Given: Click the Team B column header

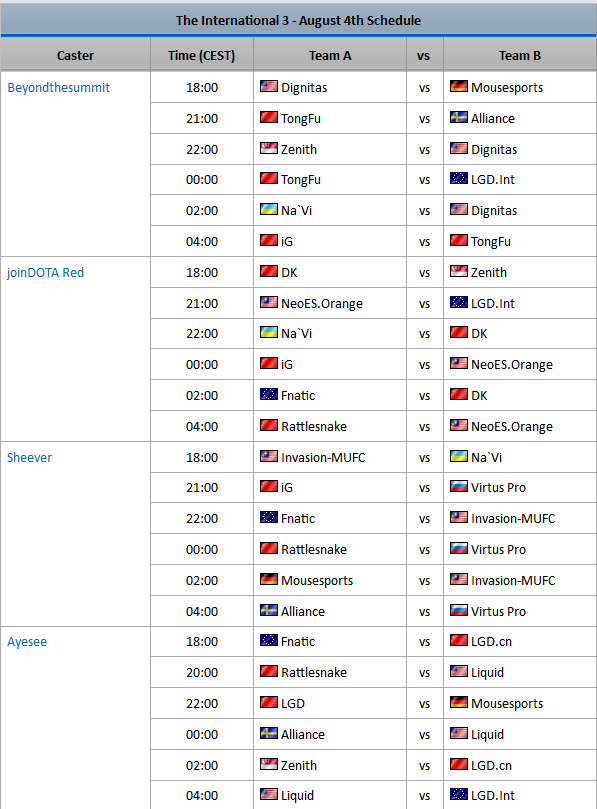Looking at the screenshot, I should click(x=520, y=55).
